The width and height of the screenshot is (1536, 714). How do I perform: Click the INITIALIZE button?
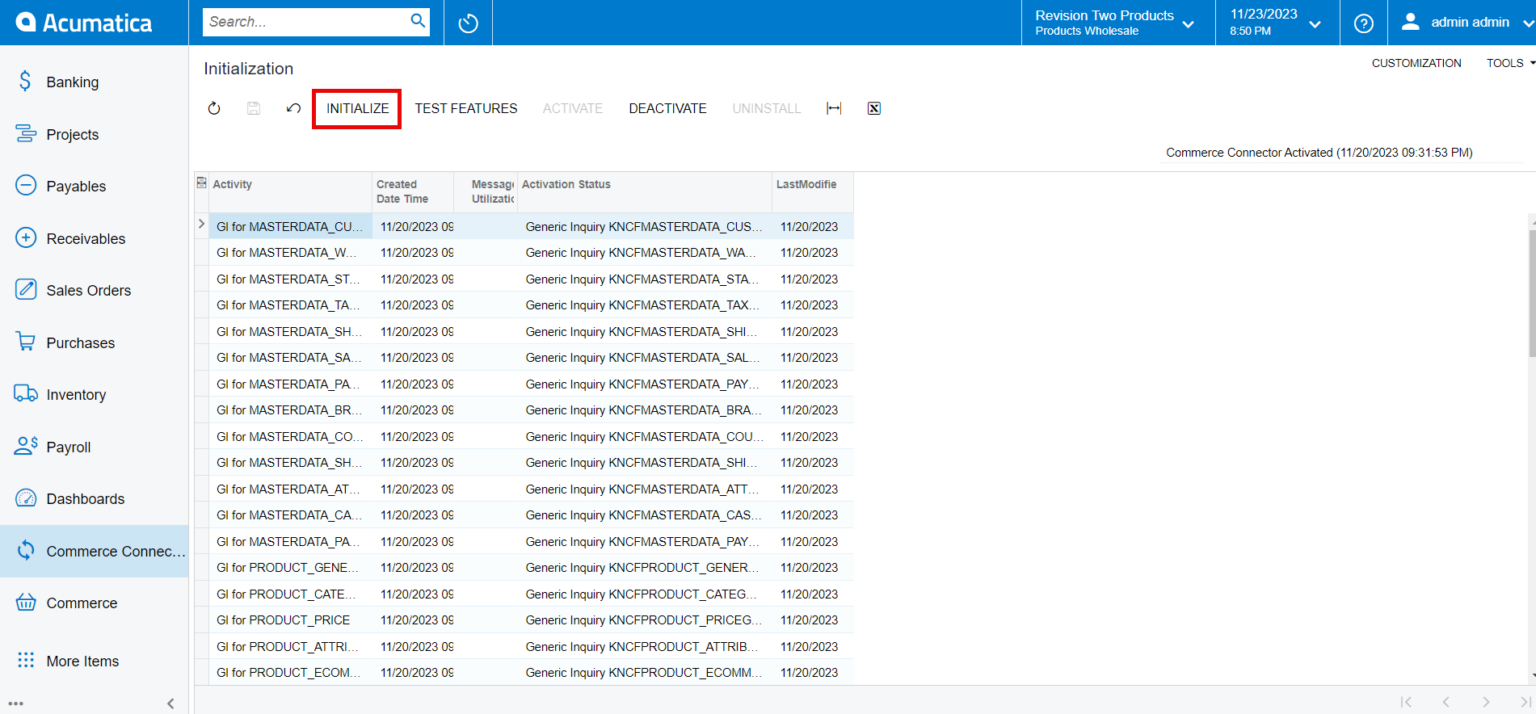(356, 108)
